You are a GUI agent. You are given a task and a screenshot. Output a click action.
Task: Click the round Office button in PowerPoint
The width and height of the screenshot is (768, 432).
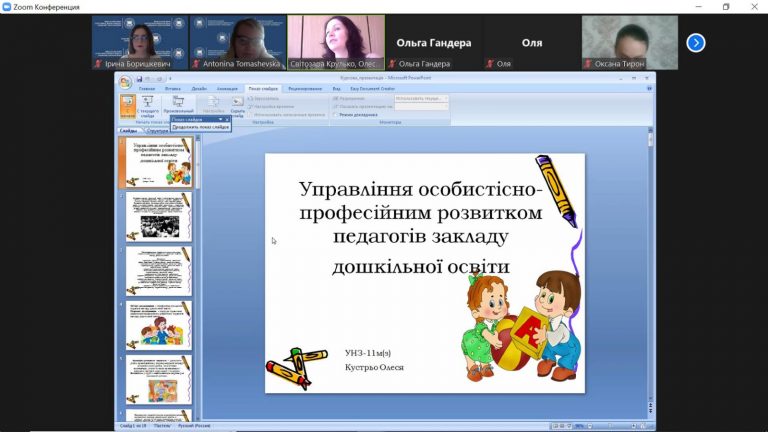[125, 82]
